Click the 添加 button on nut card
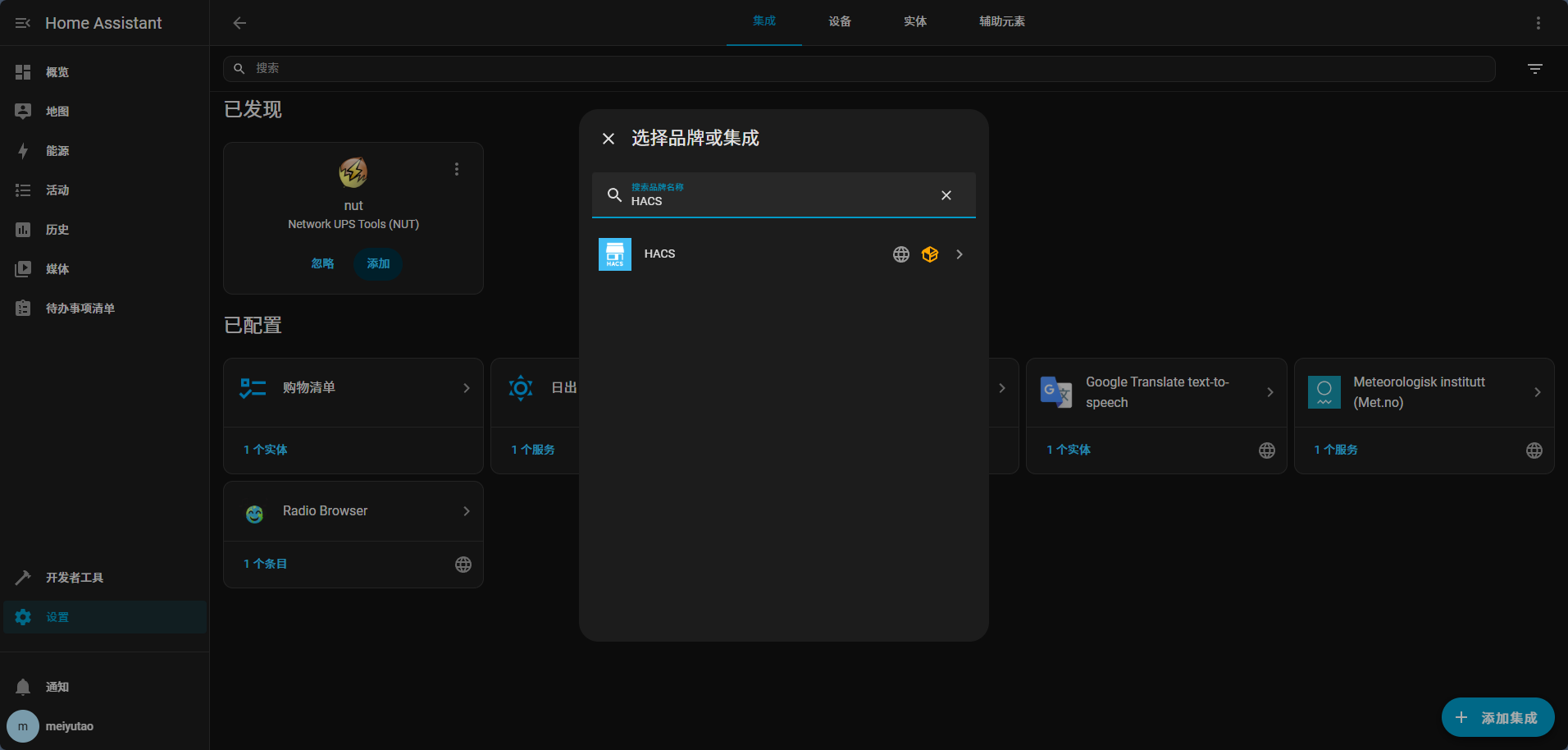Viewport: 1568px width, 750px height. pyautogui.click(x=378, y=263)
